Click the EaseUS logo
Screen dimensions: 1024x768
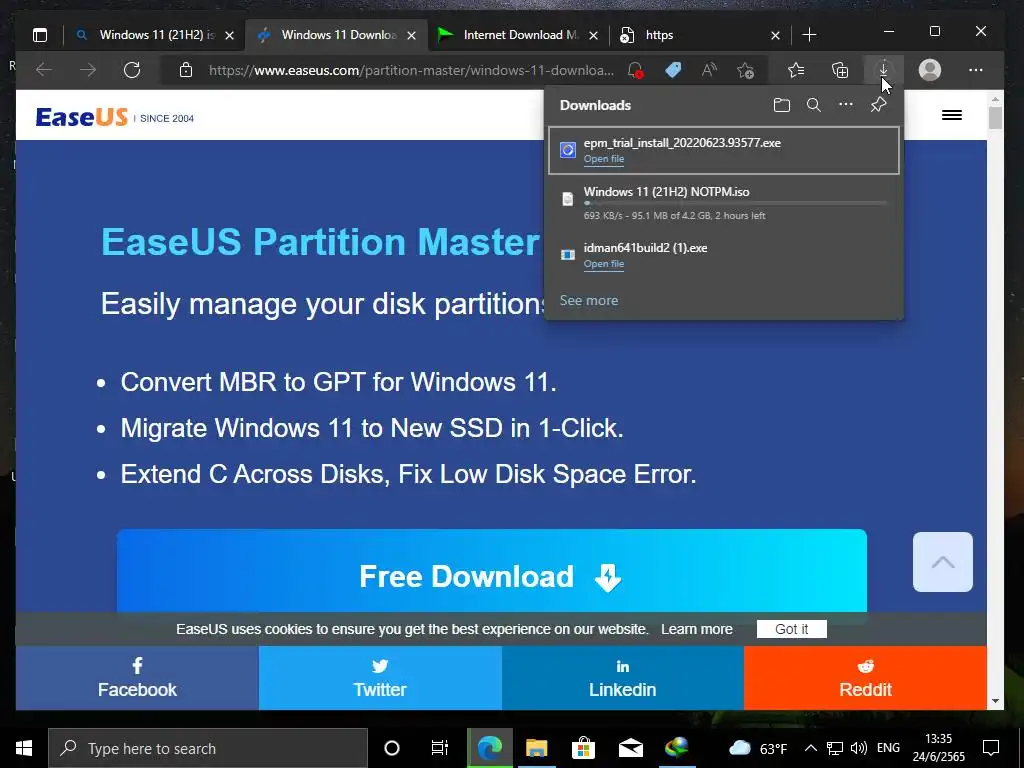coord(82,118)
